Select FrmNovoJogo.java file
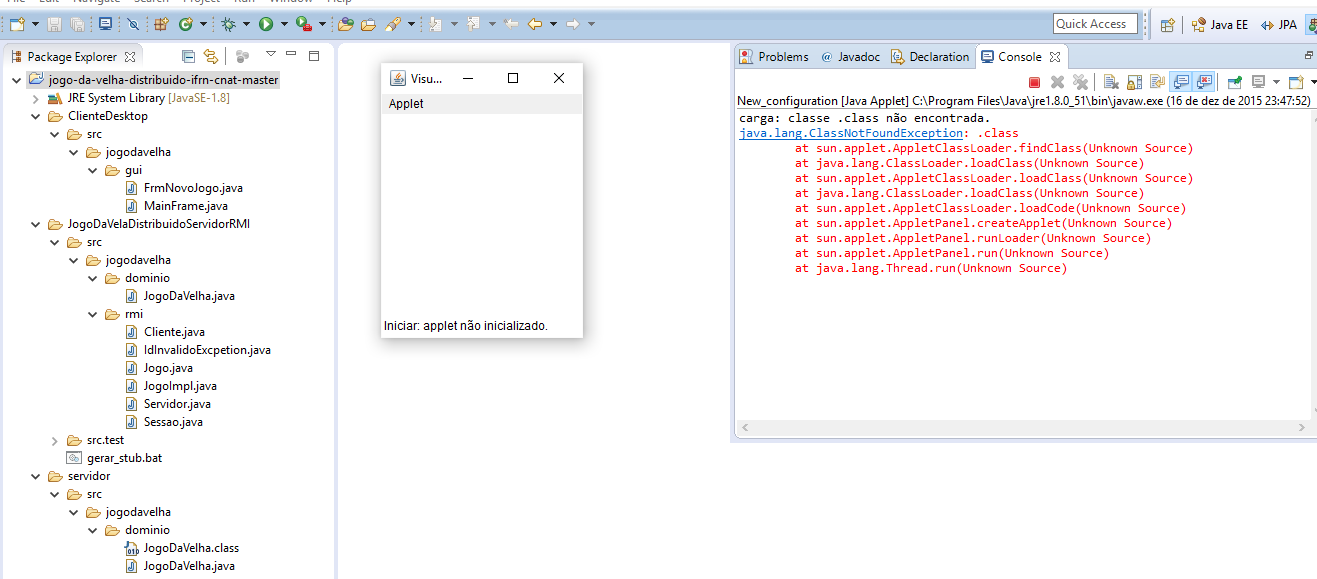Viewport: 1317px width, 579px height. [184, 188]
